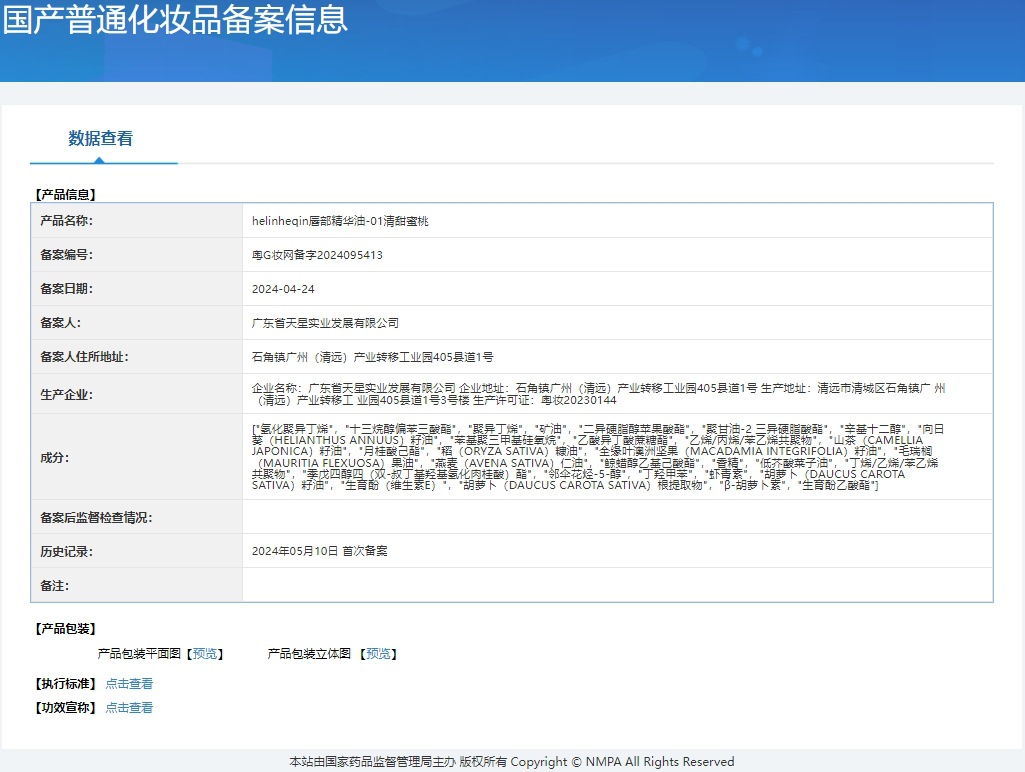Click the 成分 row label
The height and width of the screenshot is (772, 1025).
pyautogui.click(x=55, y=458)
